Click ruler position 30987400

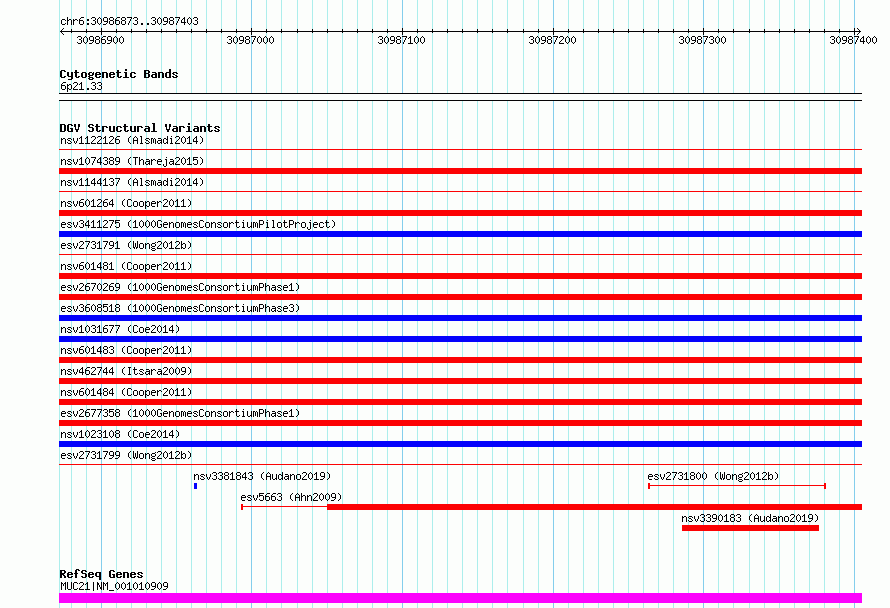(x=854, y=40)
